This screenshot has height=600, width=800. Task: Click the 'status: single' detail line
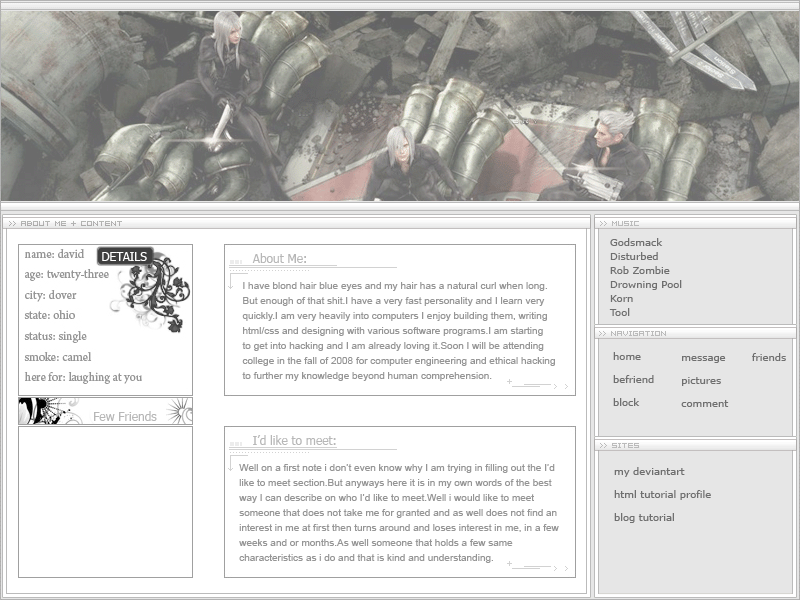coord(55,336)
